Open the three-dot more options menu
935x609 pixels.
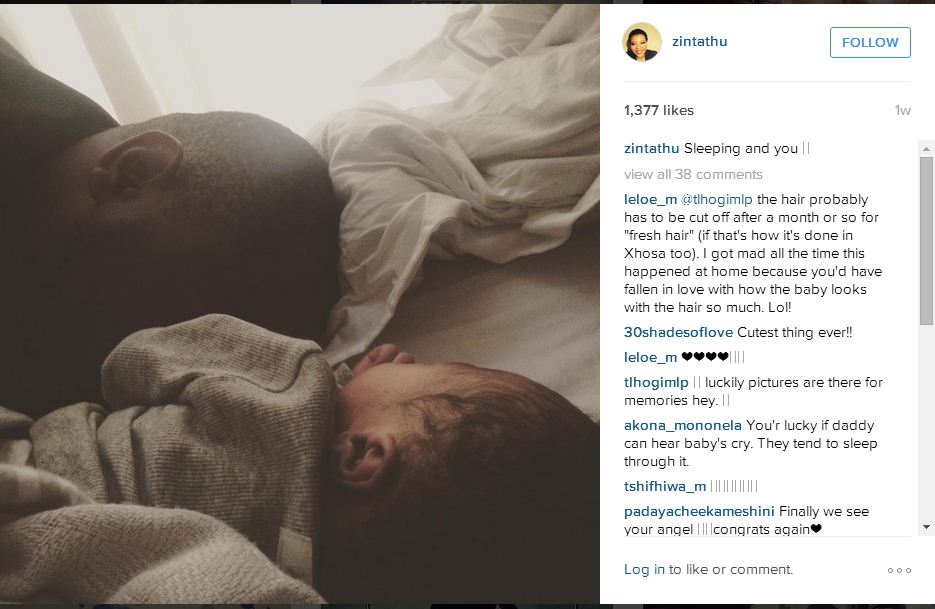pos(899,570)
